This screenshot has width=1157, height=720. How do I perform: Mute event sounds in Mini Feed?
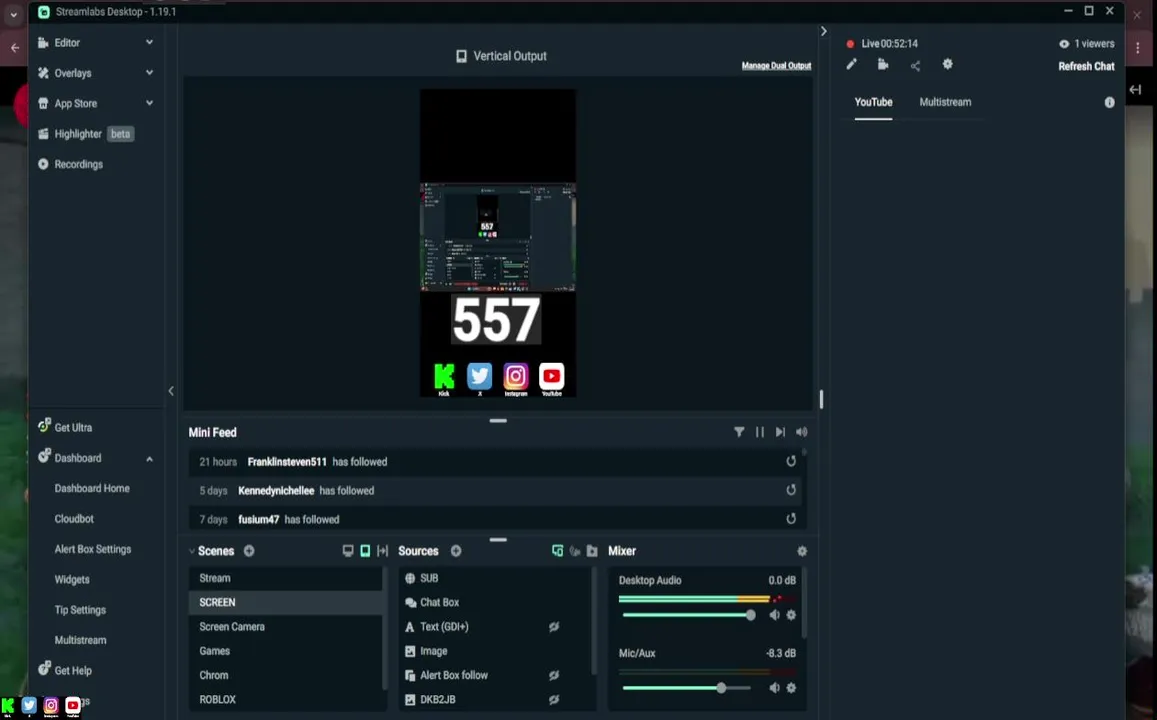point(801,432)
